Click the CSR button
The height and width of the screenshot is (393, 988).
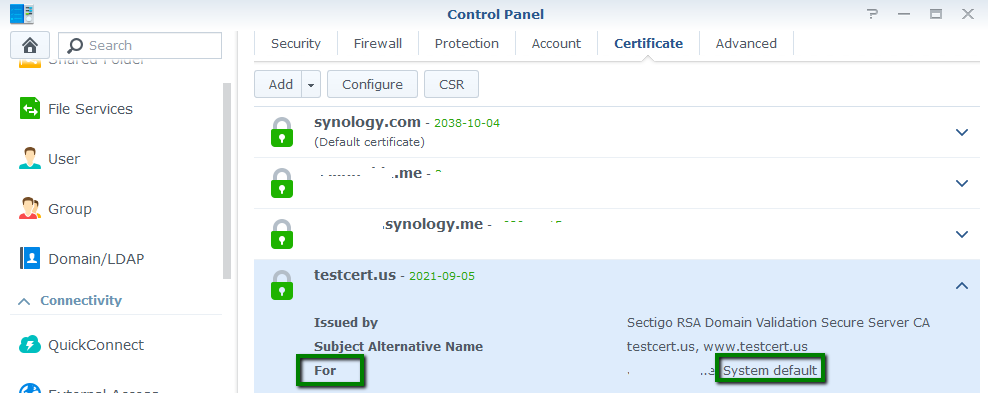click(451, 84)
